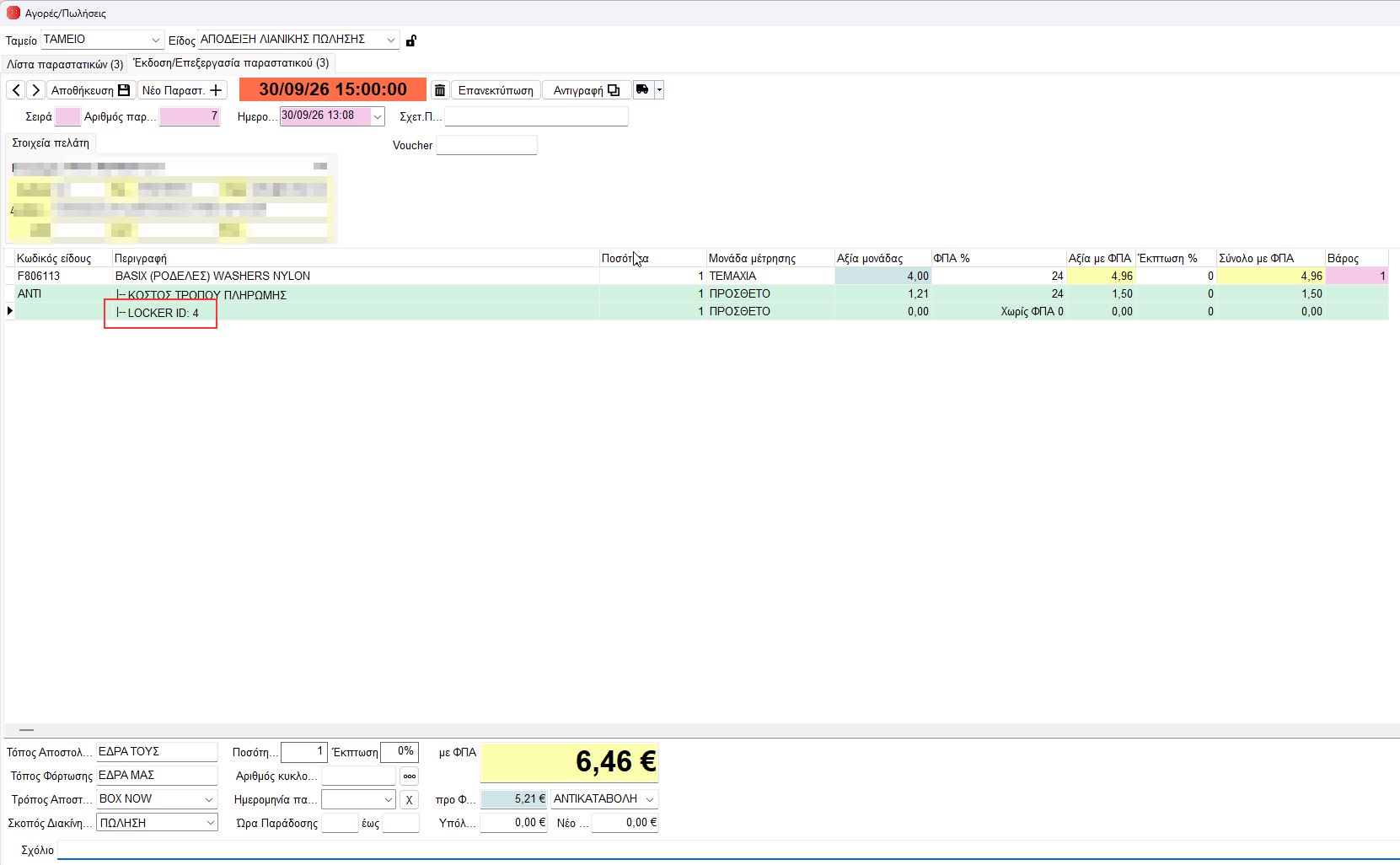This screenshot has width=1400, height=865.
Task: Open the Στοιχεία πελάτη tab
Action: pos(51,143)
